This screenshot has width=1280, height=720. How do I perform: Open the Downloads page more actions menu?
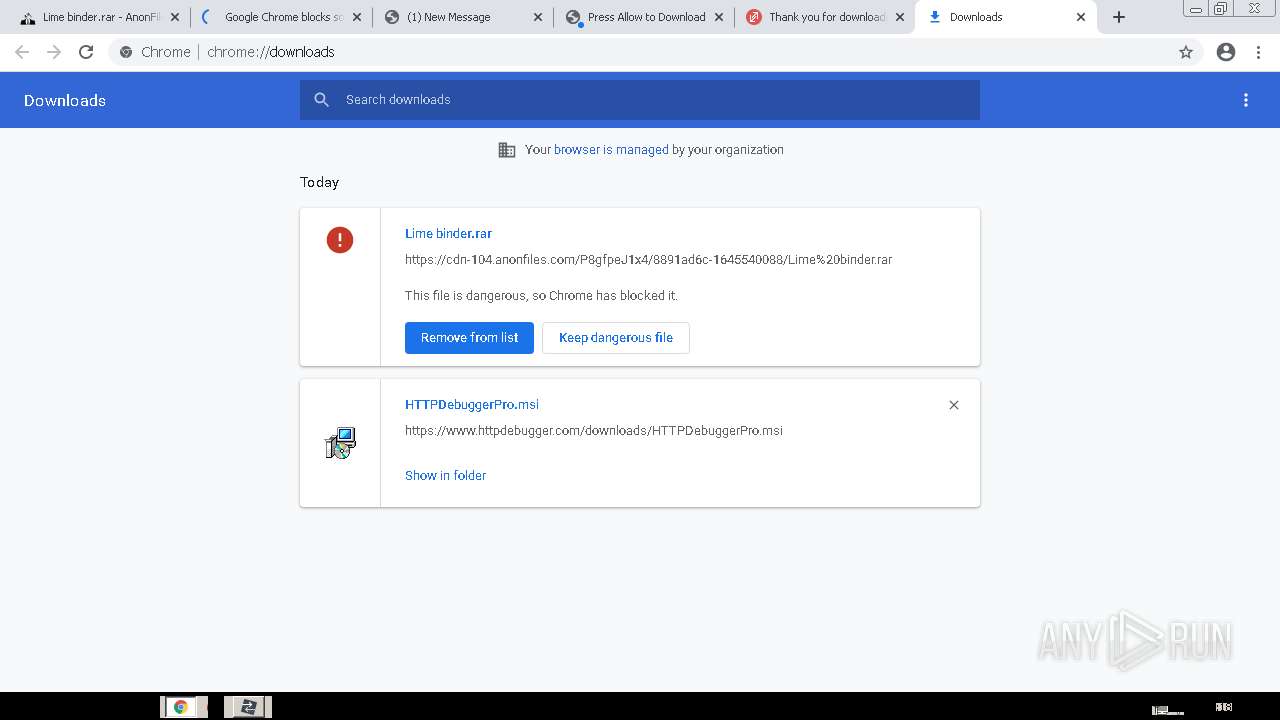click(x=1246, y=100)
